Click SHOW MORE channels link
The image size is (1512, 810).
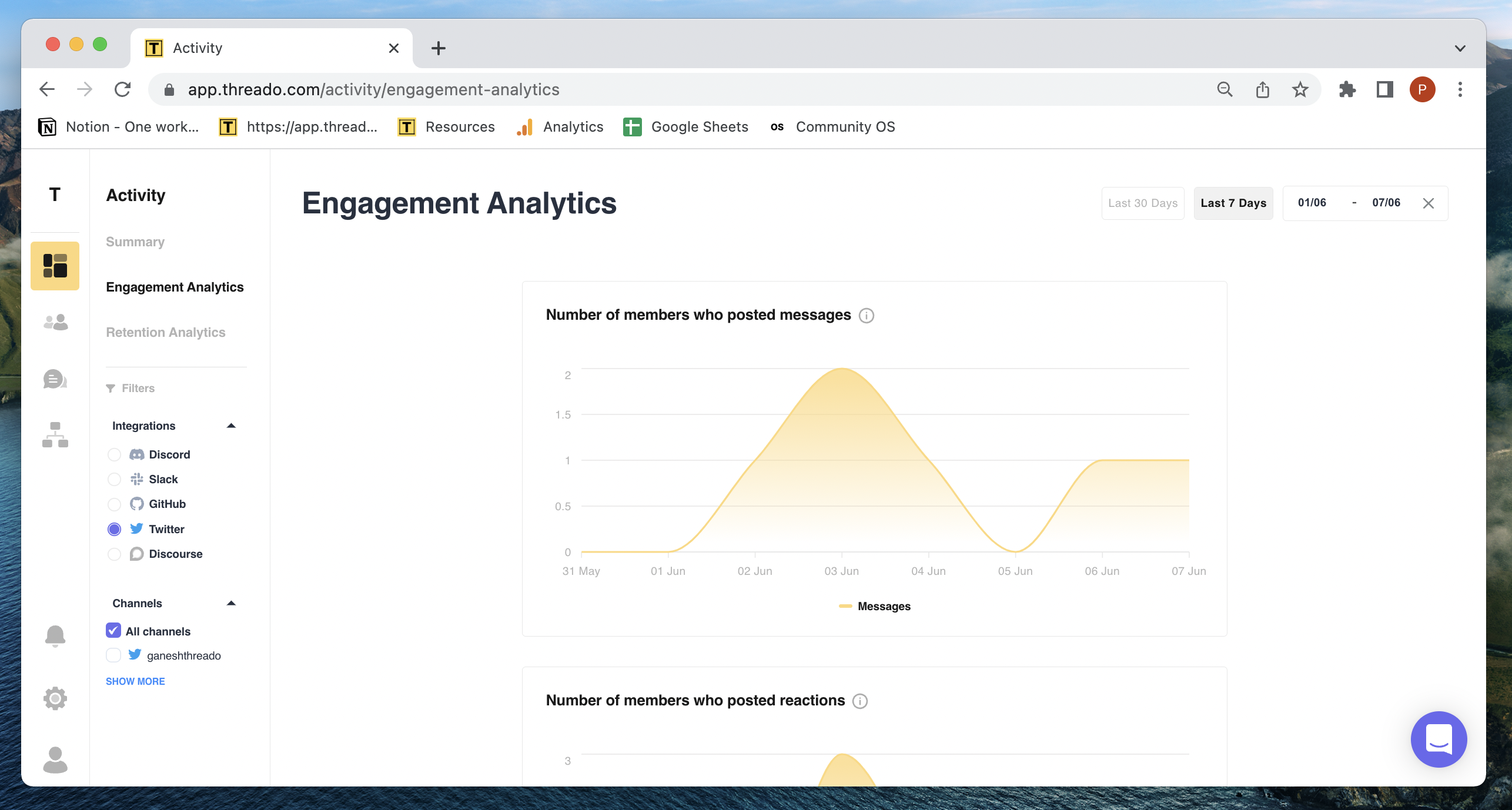click(135, 681)
